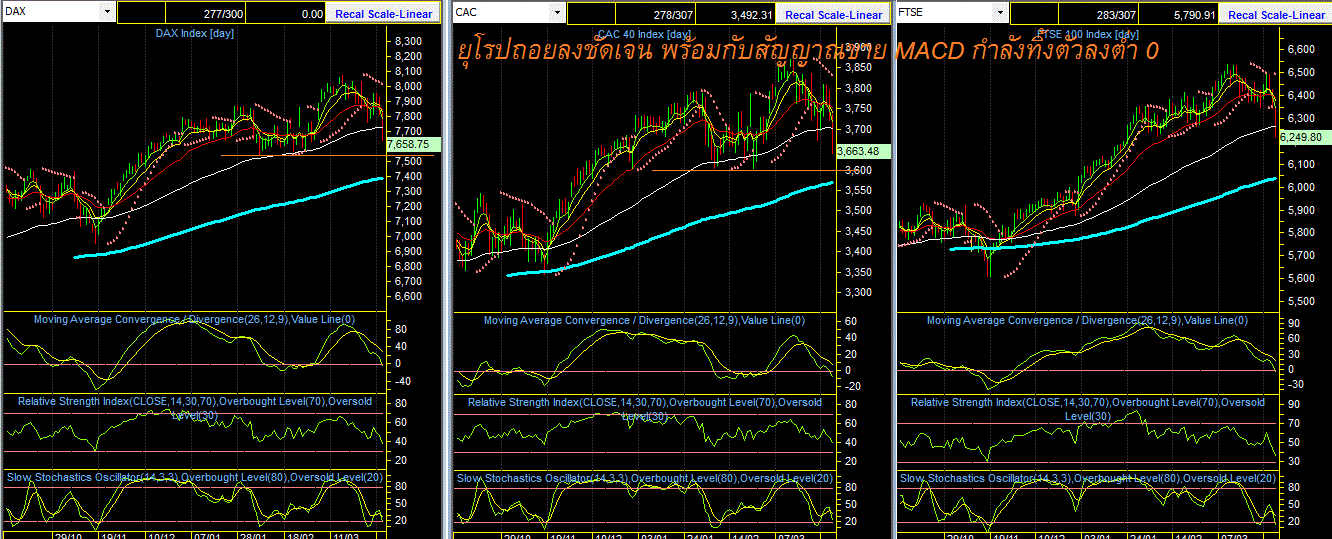
Task: Open the FTSE symbol dropdown
Action: (x=998, y=13)
